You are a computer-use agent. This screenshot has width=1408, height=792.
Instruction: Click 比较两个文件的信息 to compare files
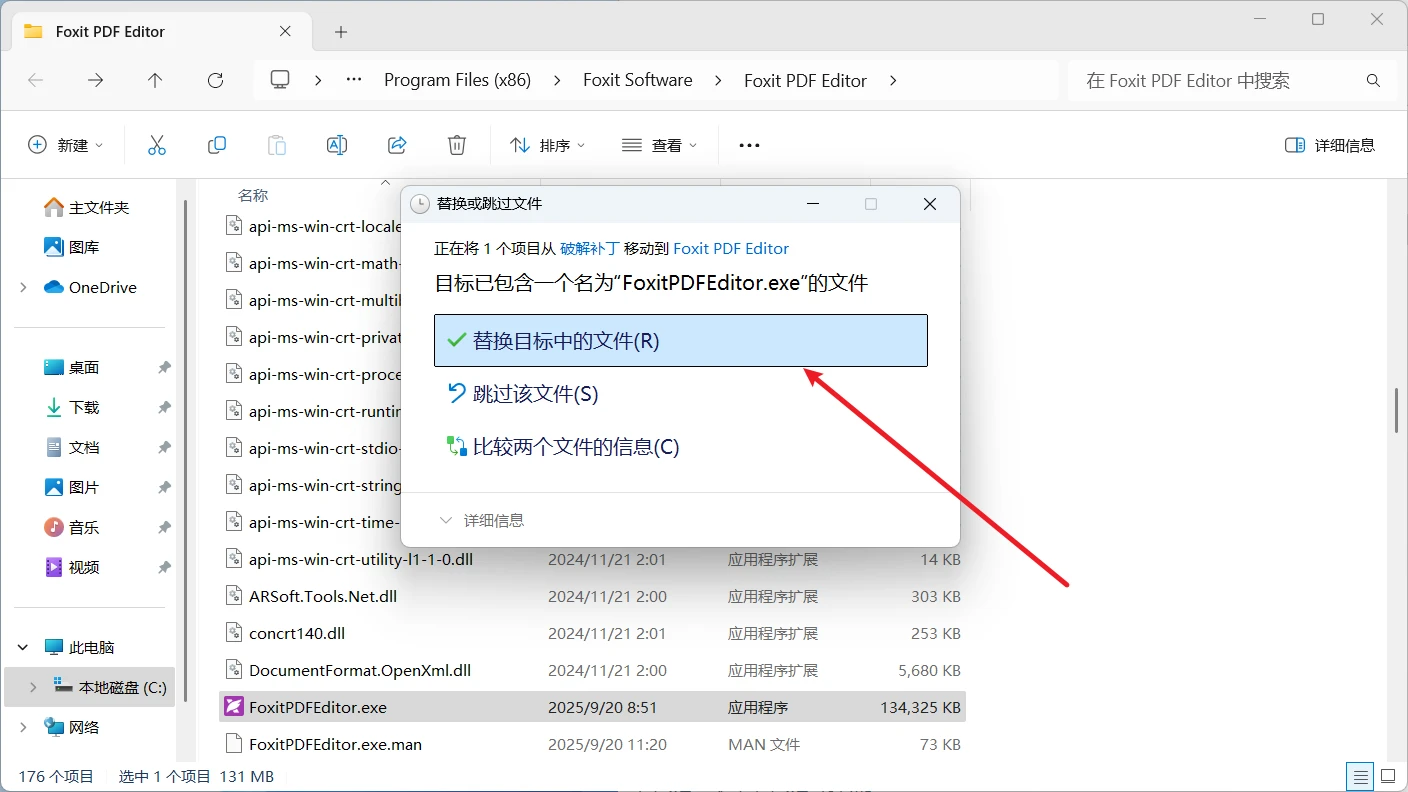pos(575,447)
